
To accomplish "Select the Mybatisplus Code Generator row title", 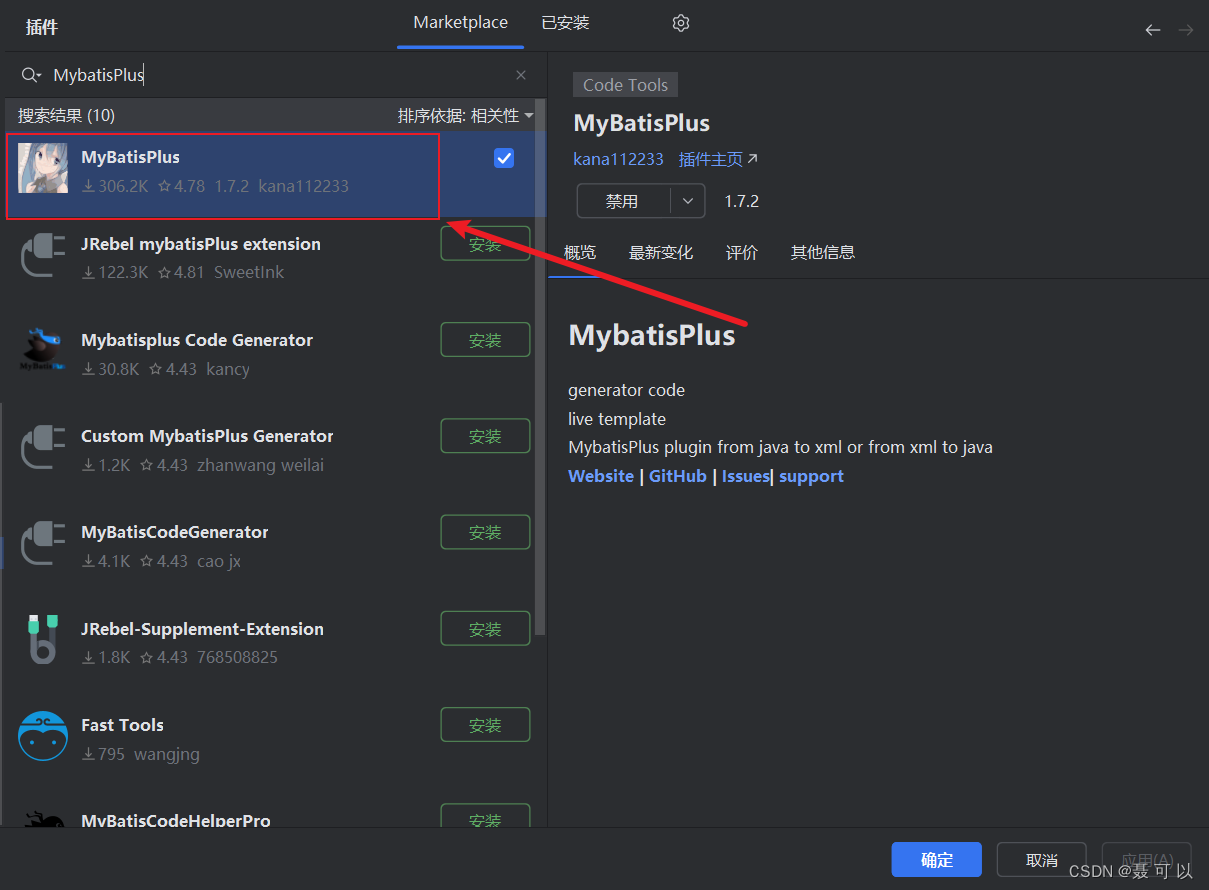I will [x=197, y=340].
